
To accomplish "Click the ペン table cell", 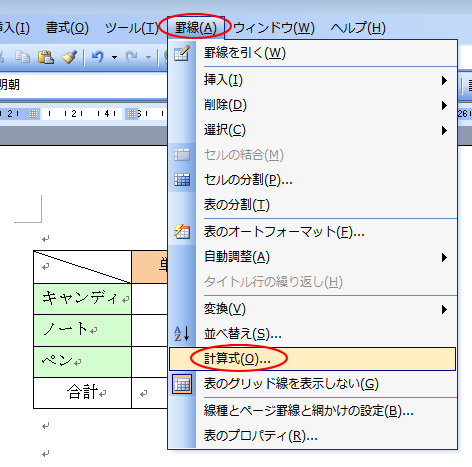I will (83, 362).
